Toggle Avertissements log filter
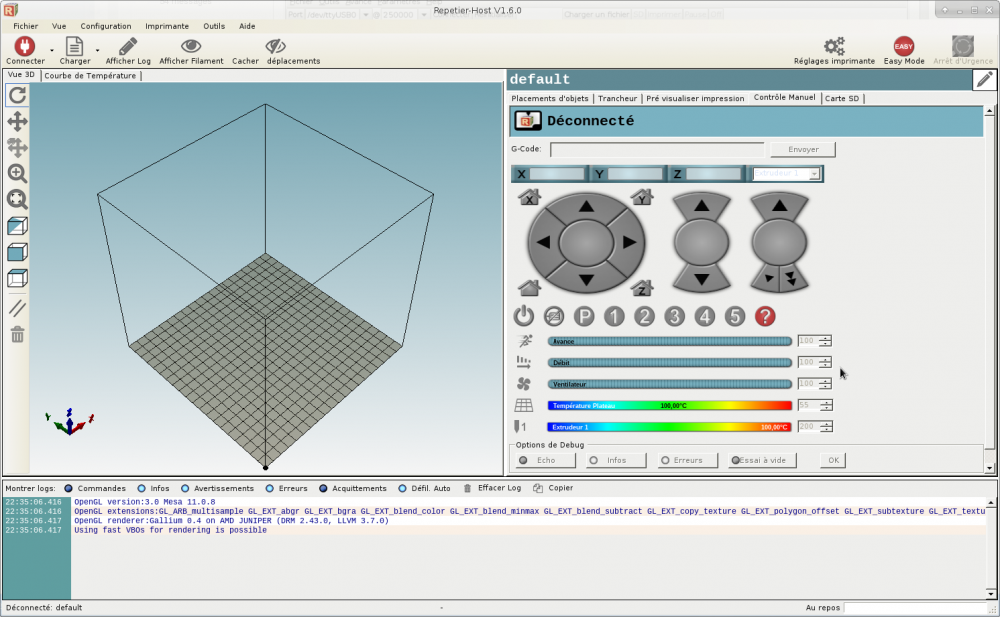This screenshot has height=617, width=1000. point(217,488)
